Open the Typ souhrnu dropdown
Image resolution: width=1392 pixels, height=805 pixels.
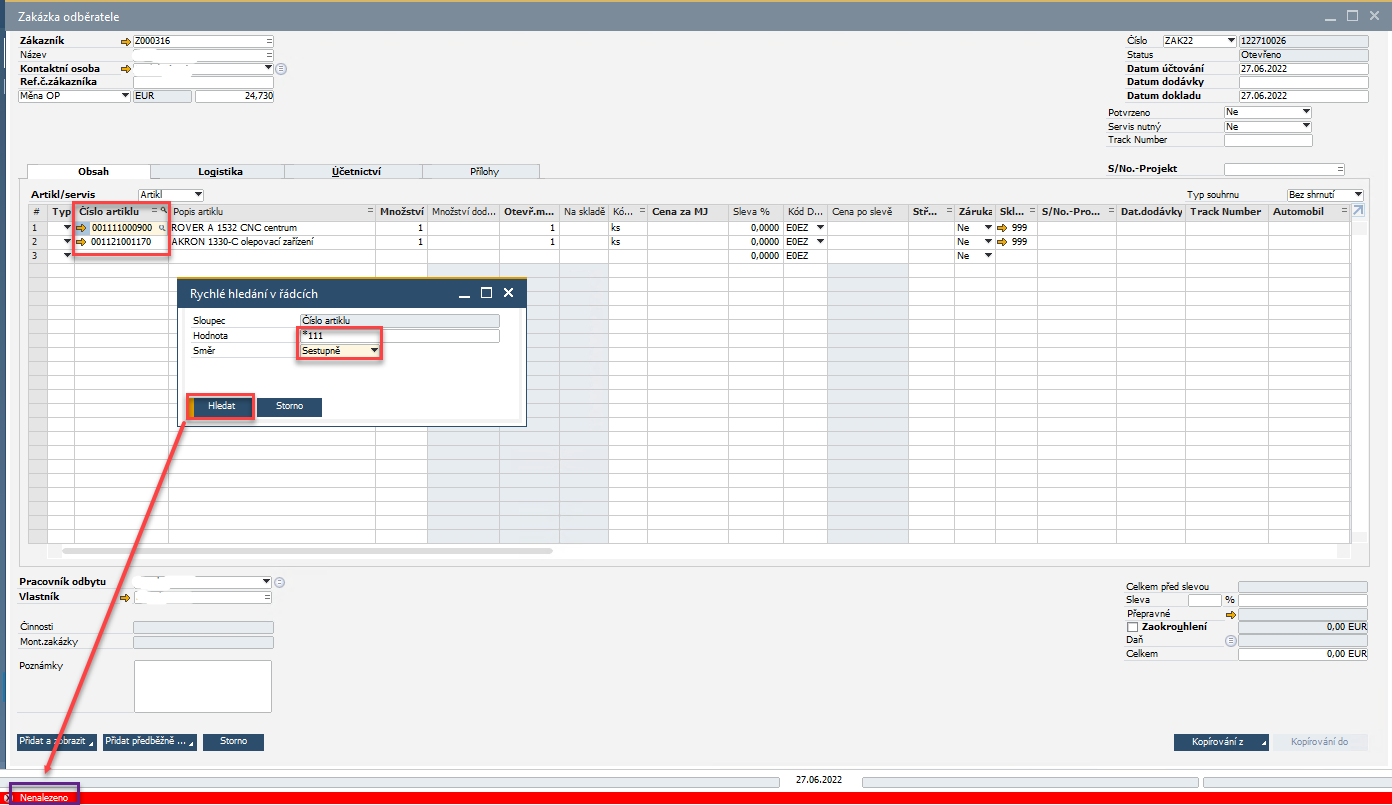tap(1358, 194)
